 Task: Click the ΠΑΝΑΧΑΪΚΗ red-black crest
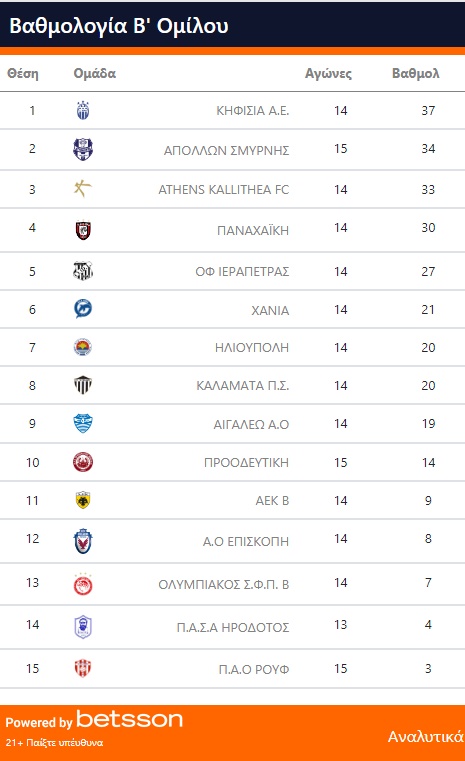[x=83, y=230]
